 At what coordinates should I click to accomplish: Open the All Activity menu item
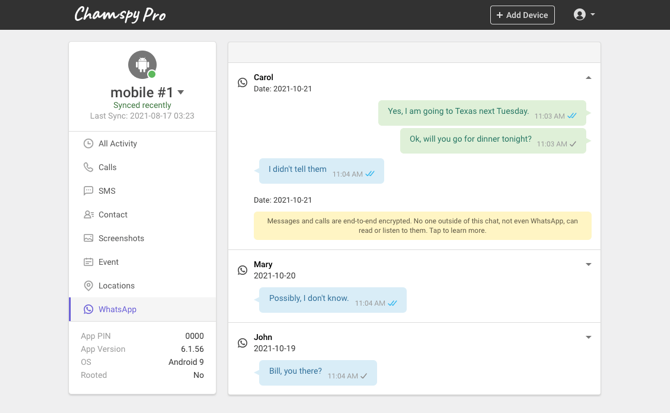click(x=117, y=144)
